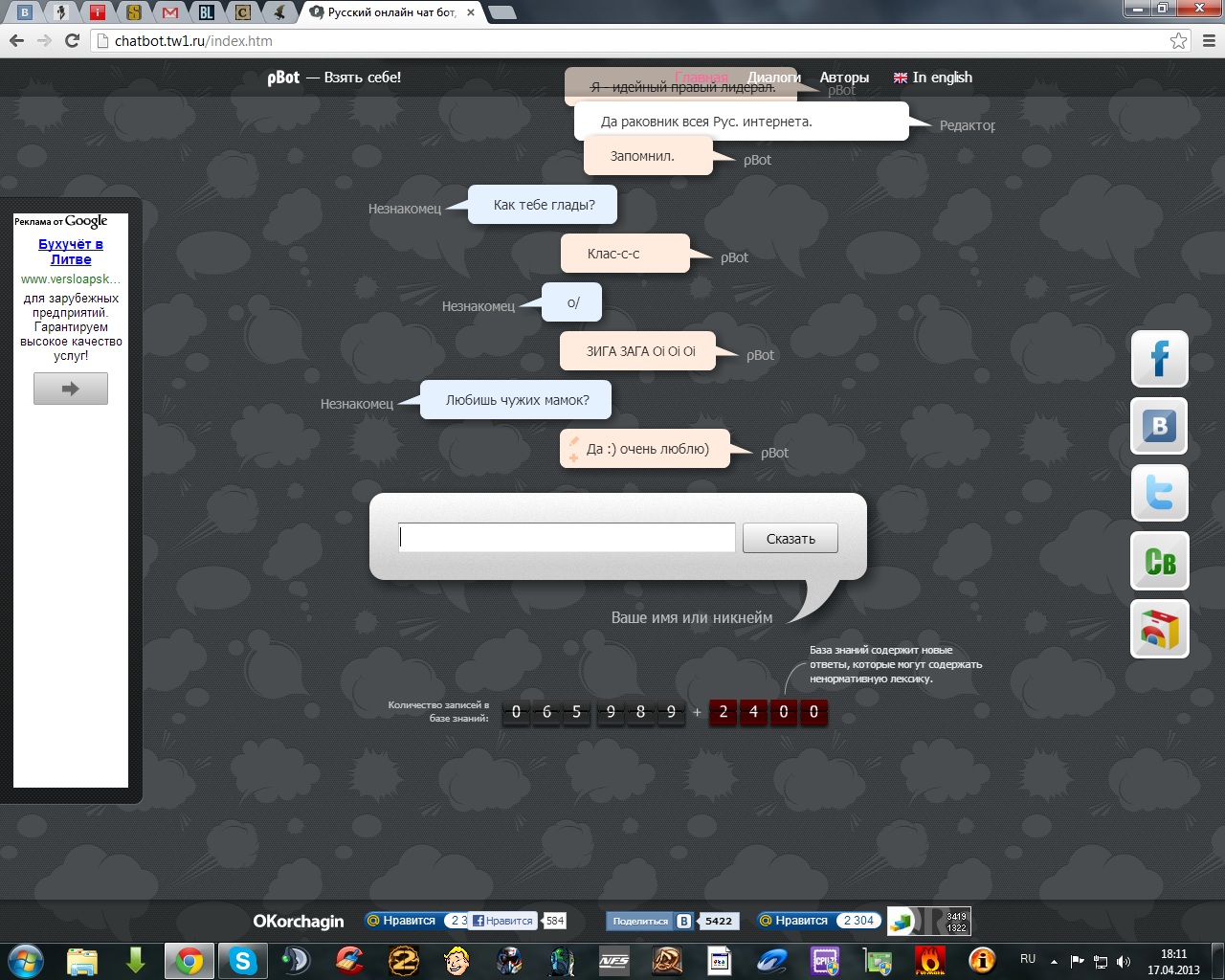This screenshot has width=1225, height=980.
Task: Close the 'Русский онлайн чат бот' tab
Action: pyautogui.click(x=471, y=12)
